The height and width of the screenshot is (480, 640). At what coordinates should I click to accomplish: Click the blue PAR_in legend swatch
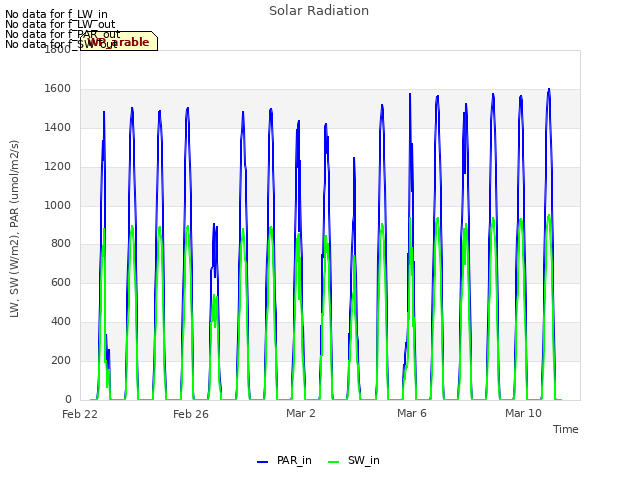click(x=262, y=462)
